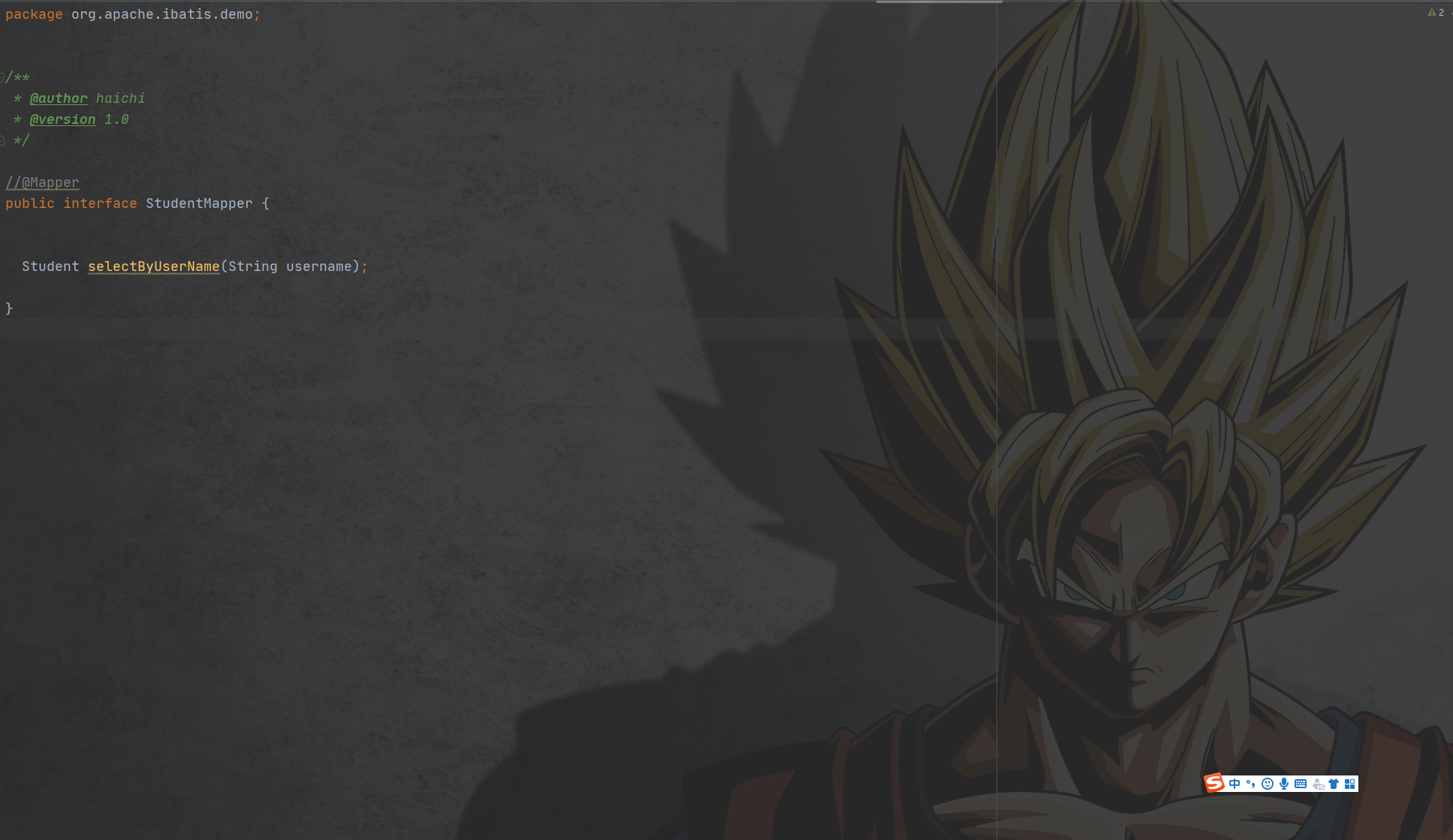Click the package org.apache.ibatis.demo text
Screen dimensions: 1453x840
pyautogui.click(x=133, y=14)
